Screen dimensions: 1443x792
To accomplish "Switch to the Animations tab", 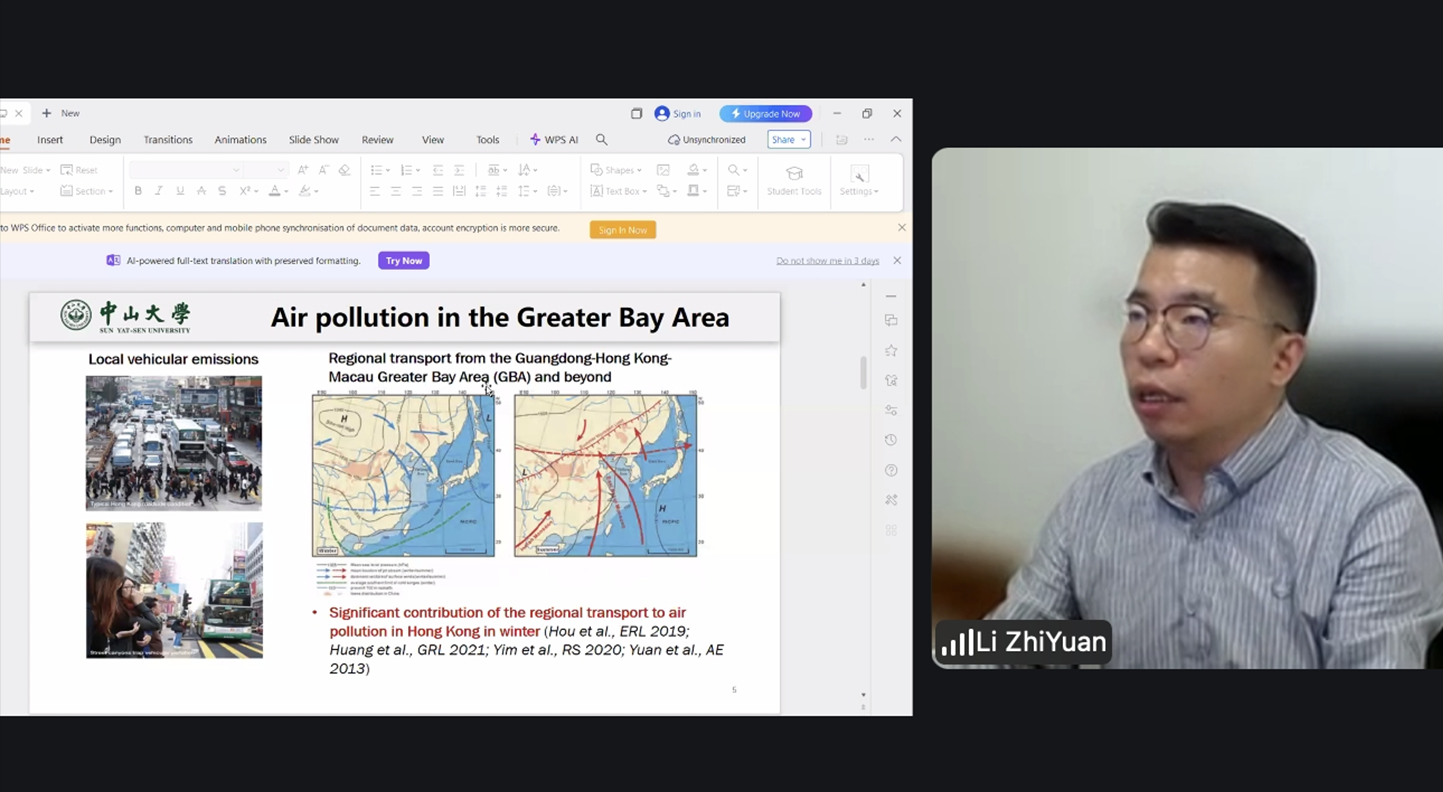I will pyautogui.click(x=240, y=140).
